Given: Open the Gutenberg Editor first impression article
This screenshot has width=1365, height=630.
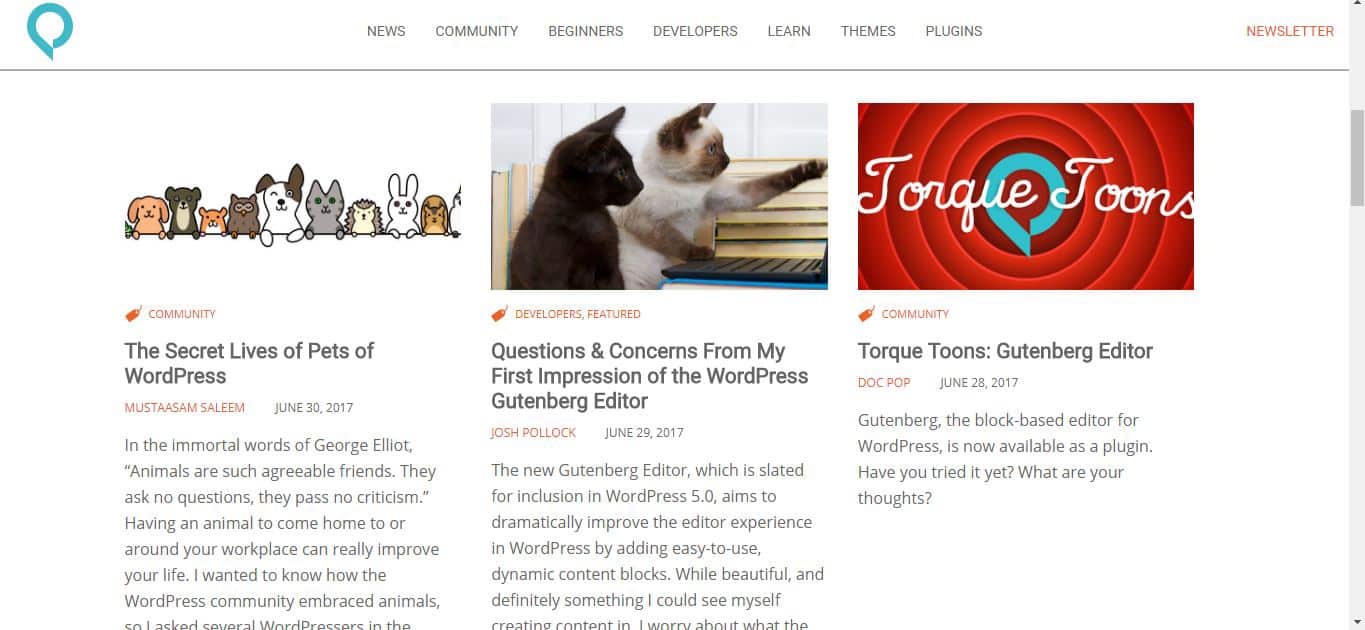Looking at the screenshot, I should (x=649, y=376).
